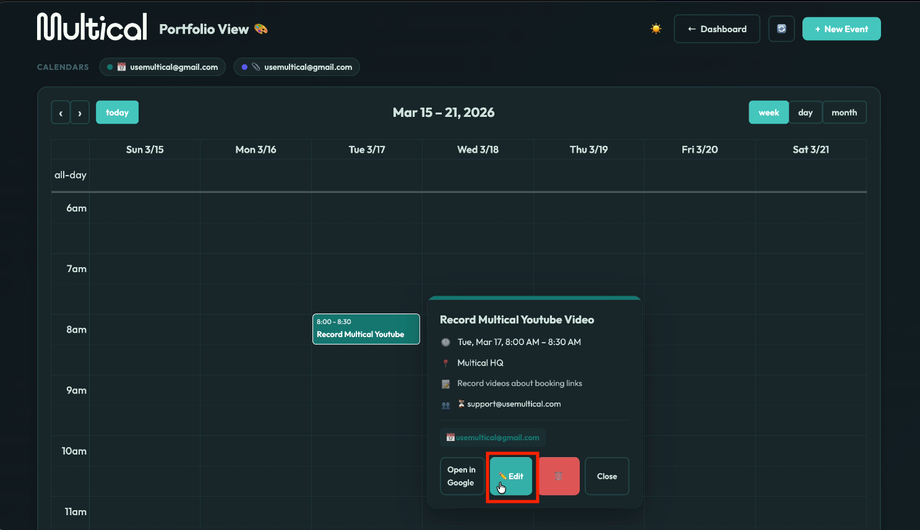Close the event details popup
Image resolution: width=920 pixels, height=530 pixels.
pos(607,476)
